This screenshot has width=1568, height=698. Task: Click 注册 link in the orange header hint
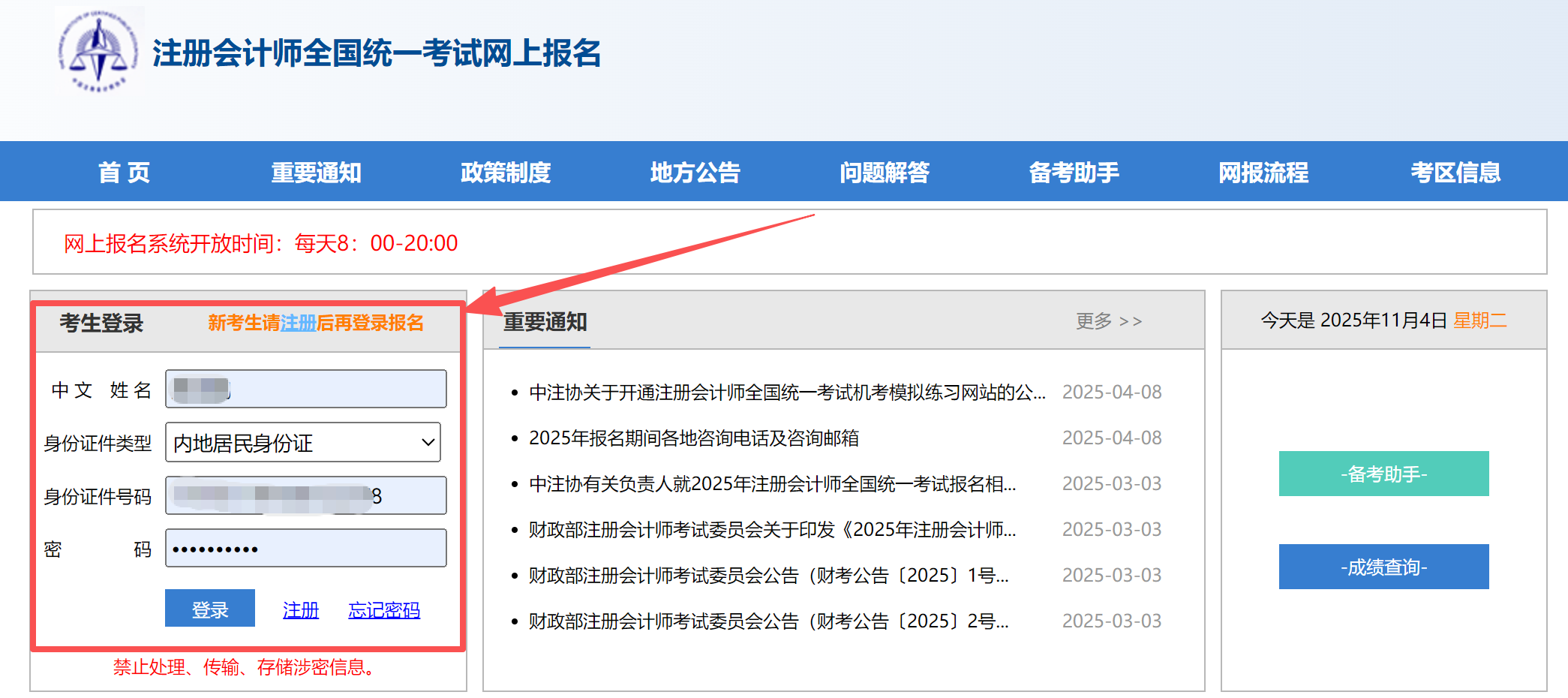pyautogui.click(x=298, y=323)
